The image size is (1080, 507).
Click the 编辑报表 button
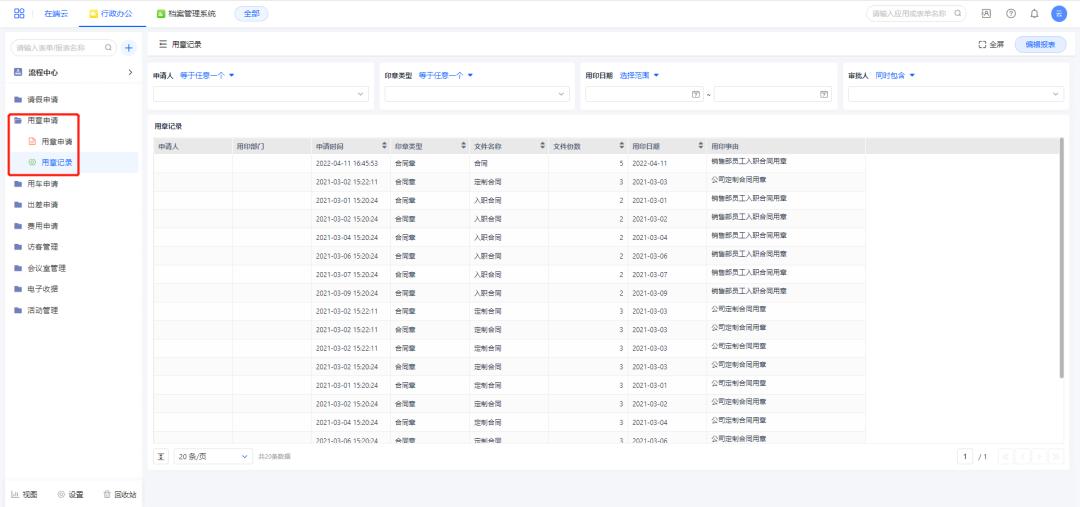(x=1040, y=44)
